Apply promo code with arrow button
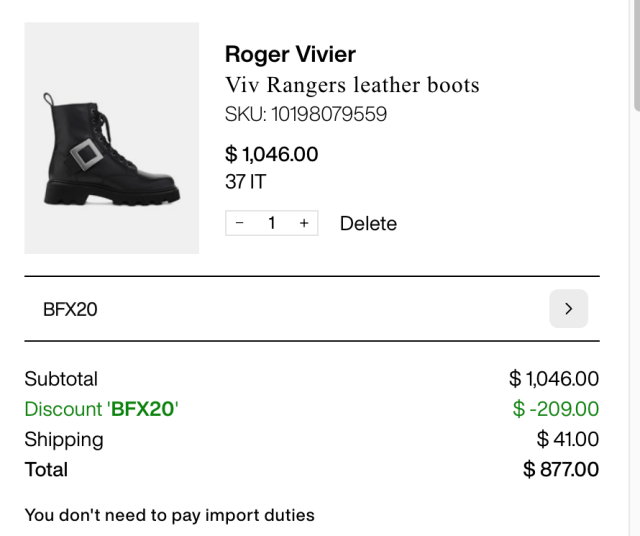Screen dimensions: 640x536 point(568,309)
